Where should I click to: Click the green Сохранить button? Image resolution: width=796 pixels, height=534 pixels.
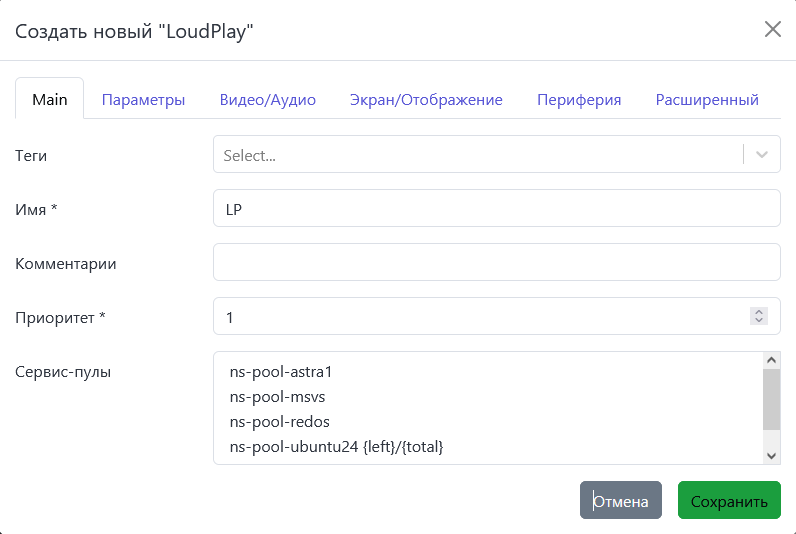pos(729,501)
